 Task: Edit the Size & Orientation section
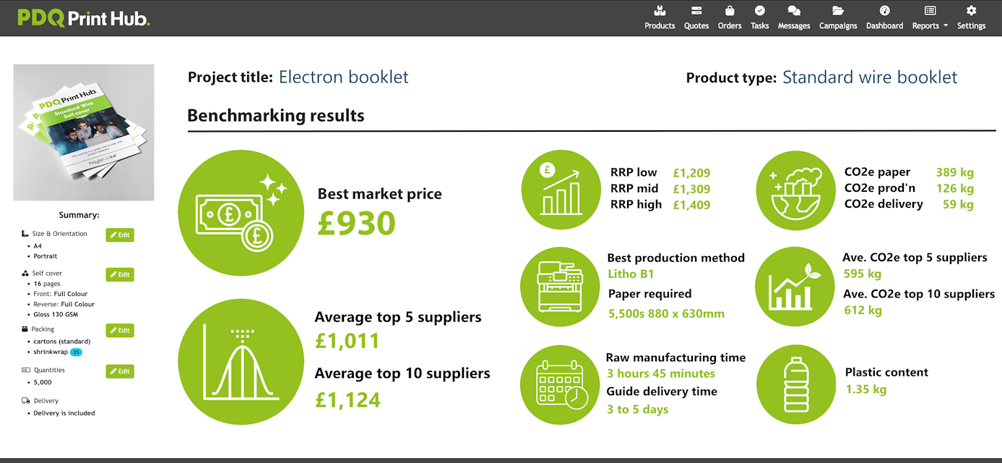(x=119, y=235)
